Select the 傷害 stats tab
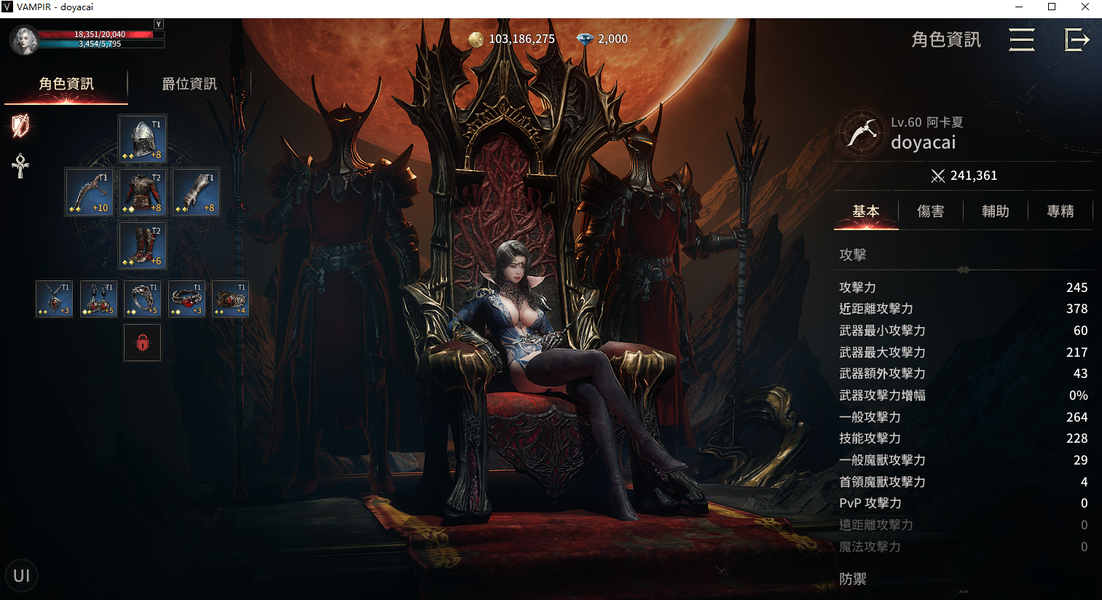The width and height of the screenshot is (1102, 600). pyautogui.click(x=931, y=211)
